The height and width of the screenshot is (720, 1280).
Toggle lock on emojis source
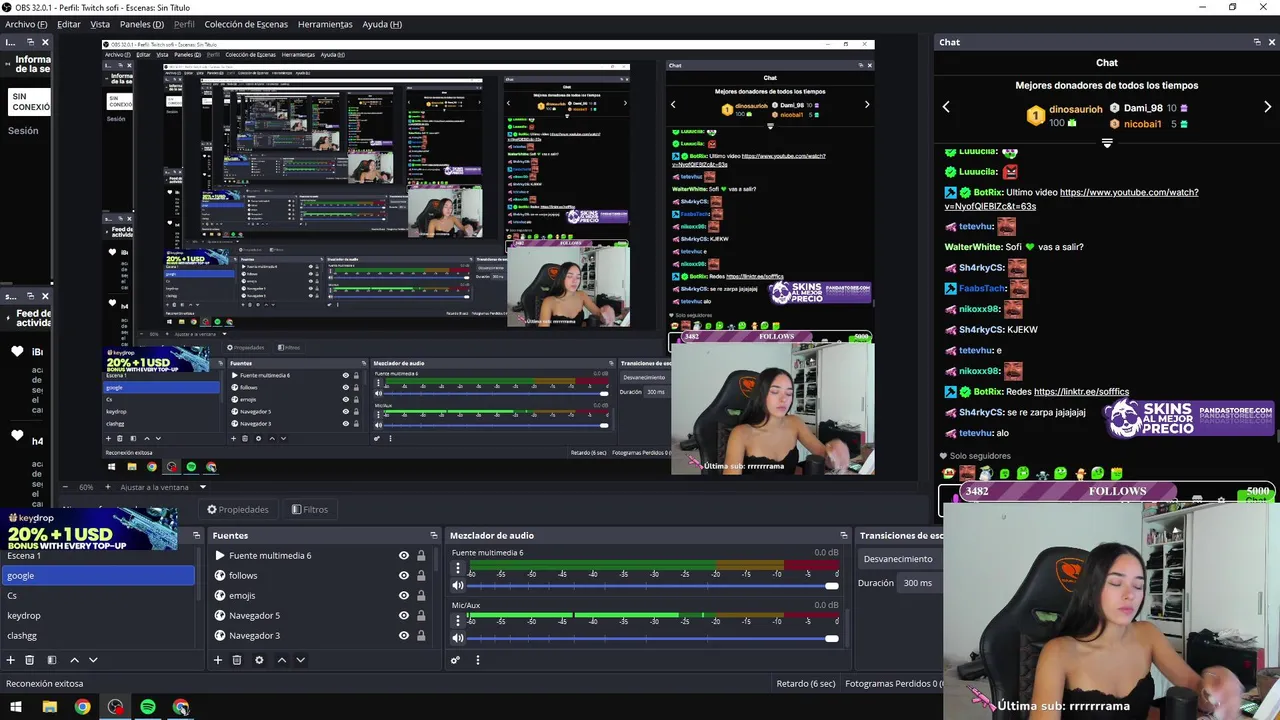421,596
